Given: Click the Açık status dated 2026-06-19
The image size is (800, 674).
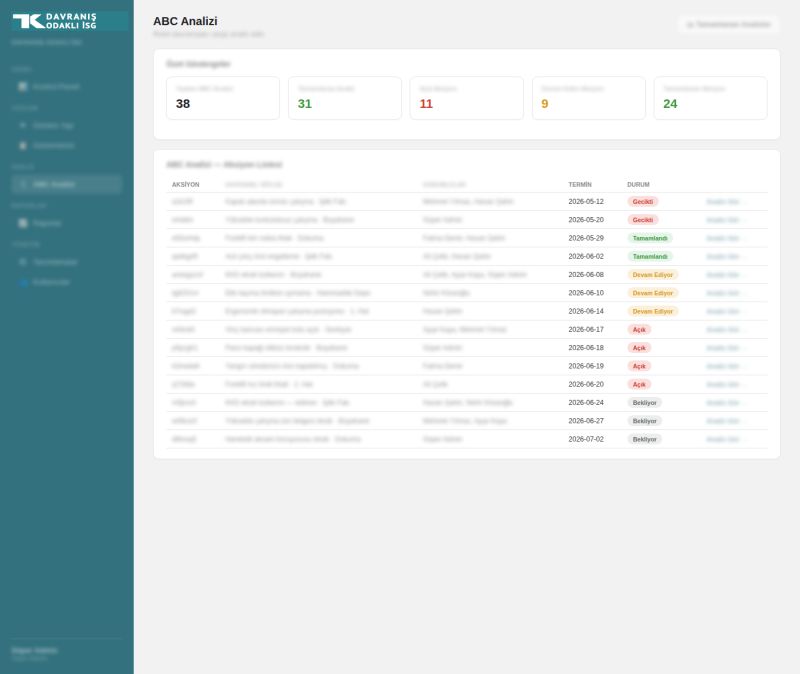Looking at the screenshot, I should [639, 366].
